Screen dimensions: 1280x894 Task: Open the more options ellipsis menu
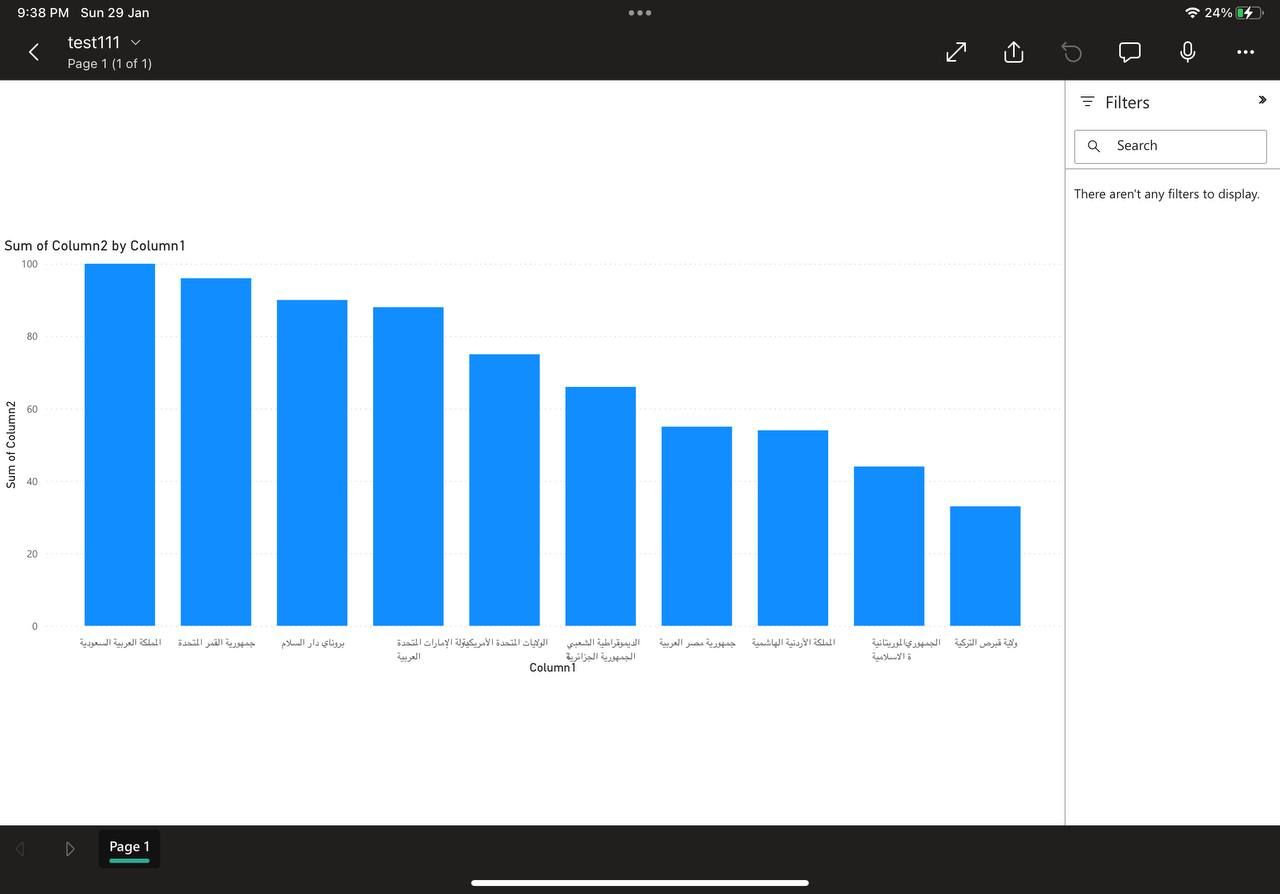[1245, 52]
